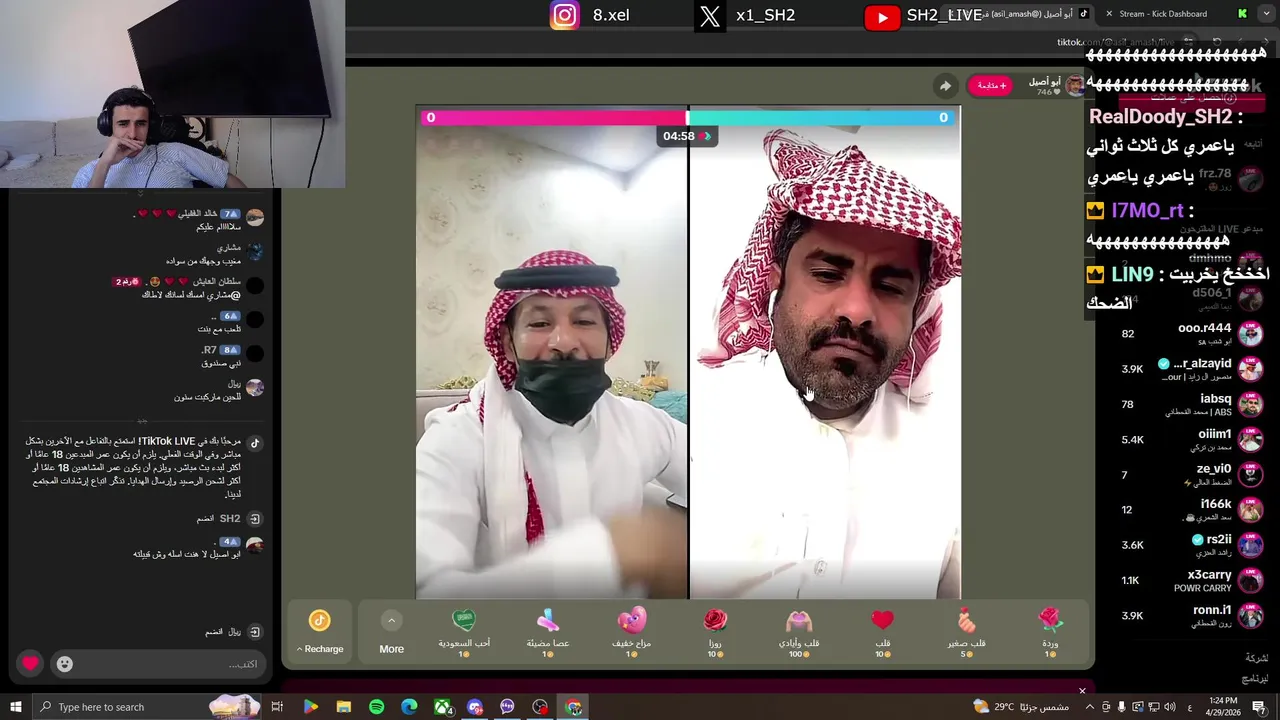The width and height of the screenshot is (1280, 720).
Task: Open iabsq live suggestion
Action: (1190, 404)
